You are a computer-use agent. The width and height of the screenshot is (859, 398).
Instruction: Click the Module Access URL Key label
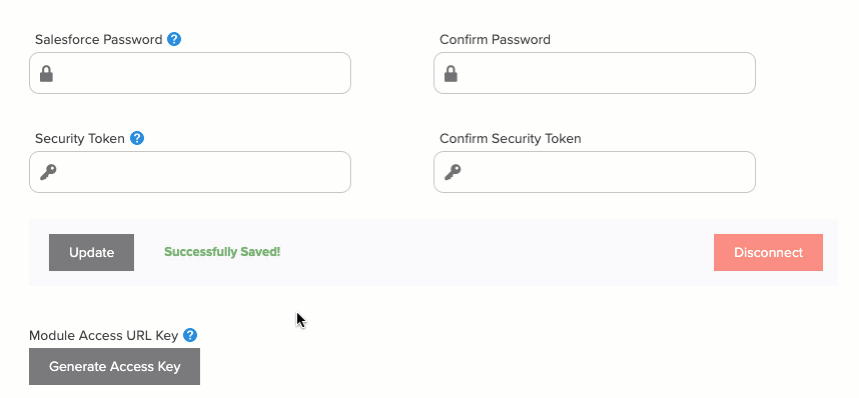point(104,336)
